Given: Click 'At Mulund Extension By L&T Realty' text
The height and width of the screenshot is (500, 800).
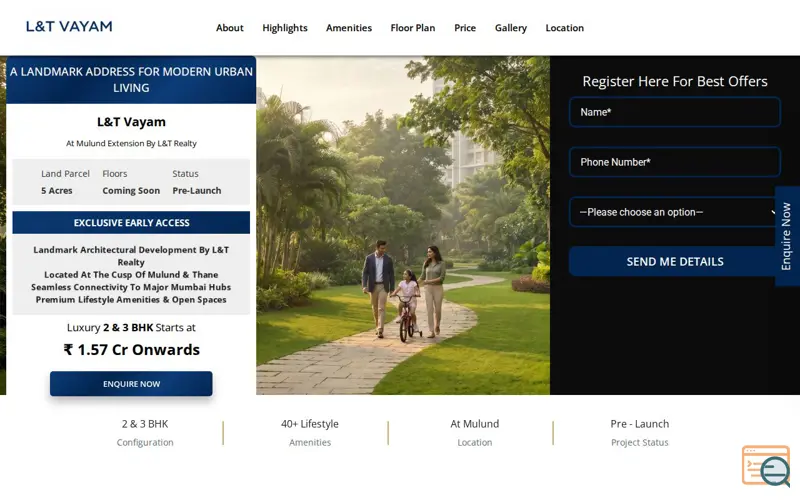Looking at the screenshot, I should 131,143.
